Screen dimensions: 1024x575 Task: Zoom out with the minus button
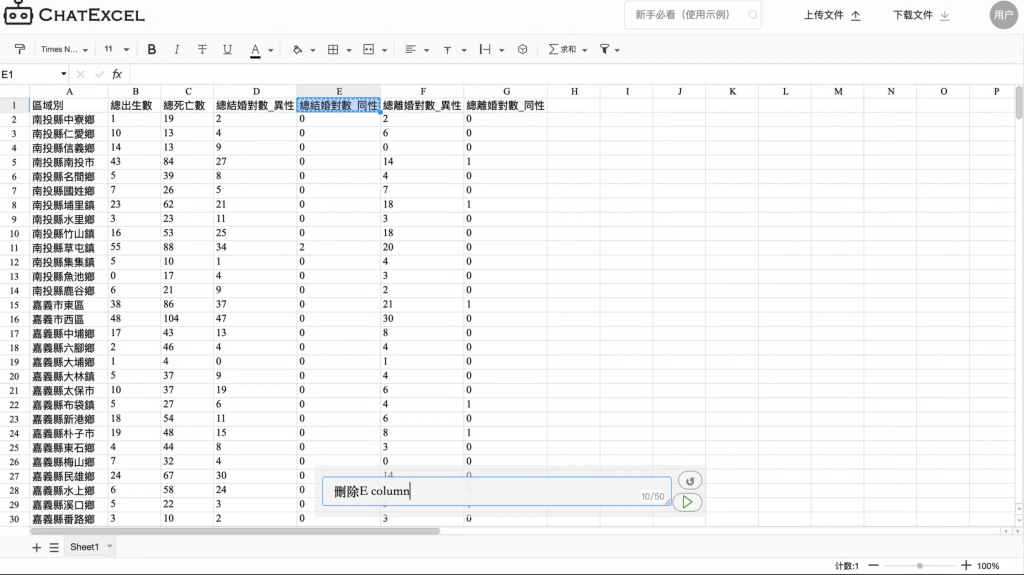873,565
